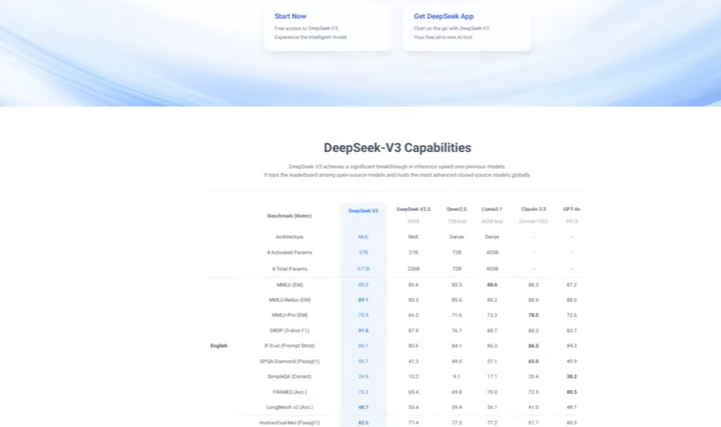Click DeepSeek V3 activated params value 37B

(363, 252)
